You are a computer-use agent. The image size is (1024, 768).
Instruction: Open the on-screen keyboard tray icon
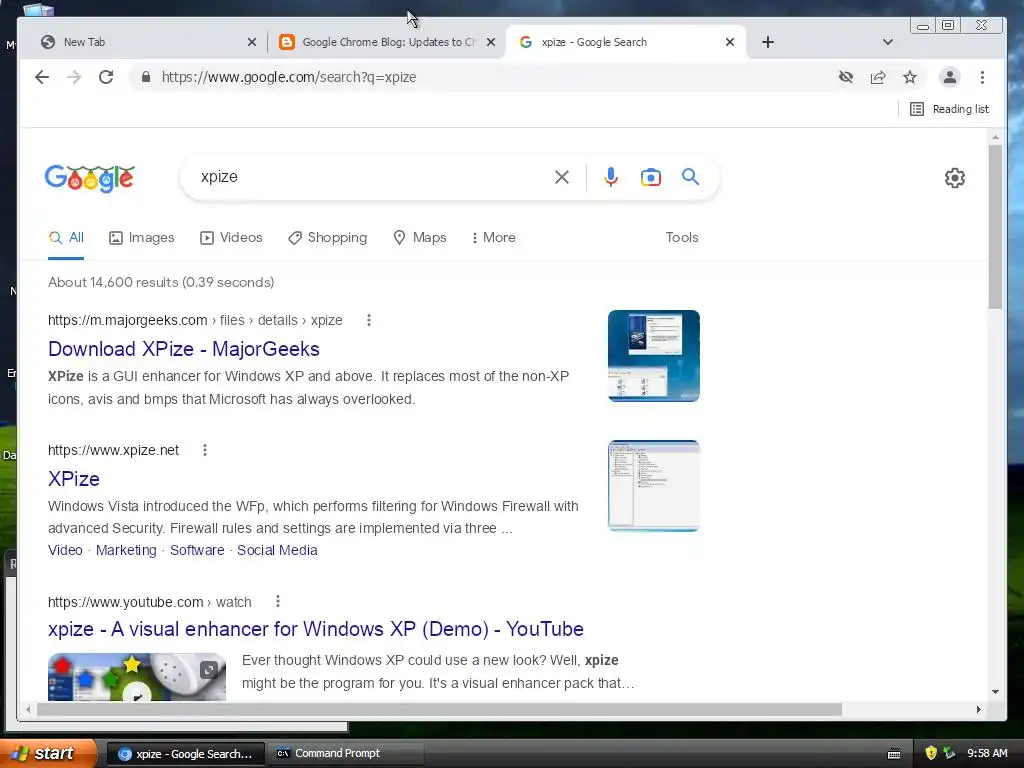click(x=894, y=754)
